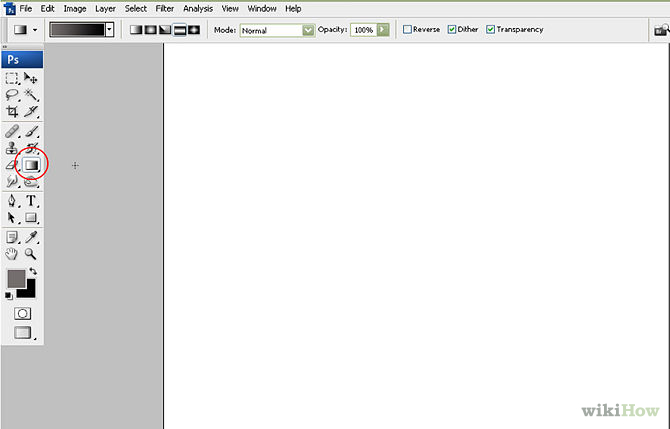Open the Select menu
670x429 pixels.
coord(135,9)
